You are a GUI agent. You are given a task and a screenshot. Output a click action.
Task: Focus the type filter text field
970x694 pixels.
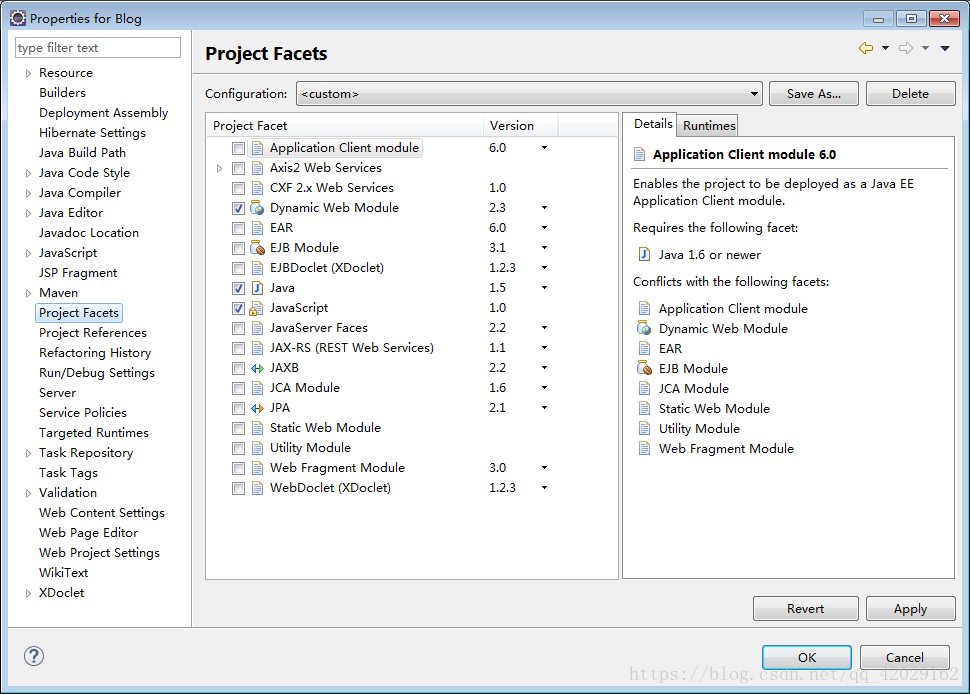pyautogui.click(x=98, y=48)
